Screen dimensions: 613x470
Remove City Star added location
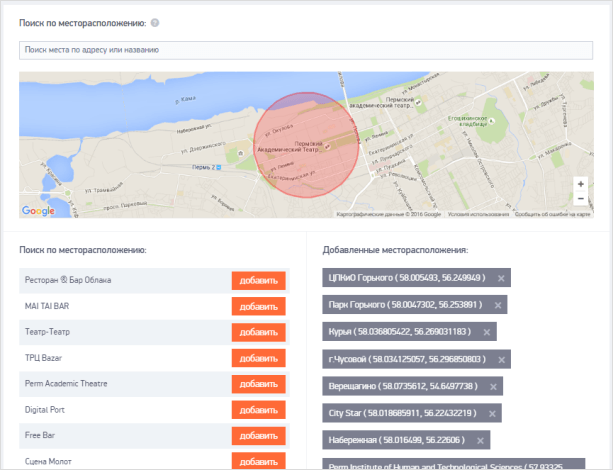pos(492,414)
